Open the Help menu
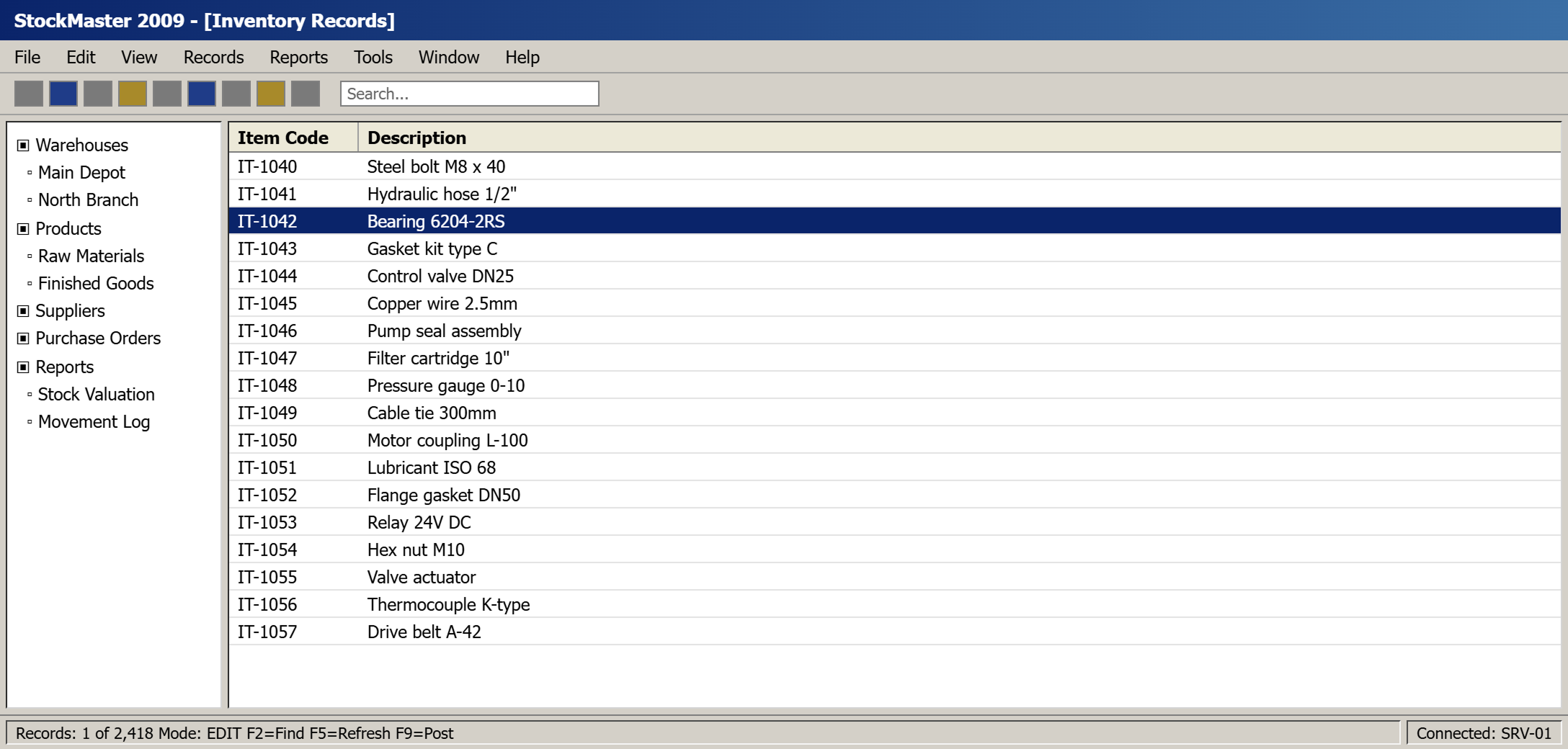Viewport: 1568px width, 749px height. point(522,57)
